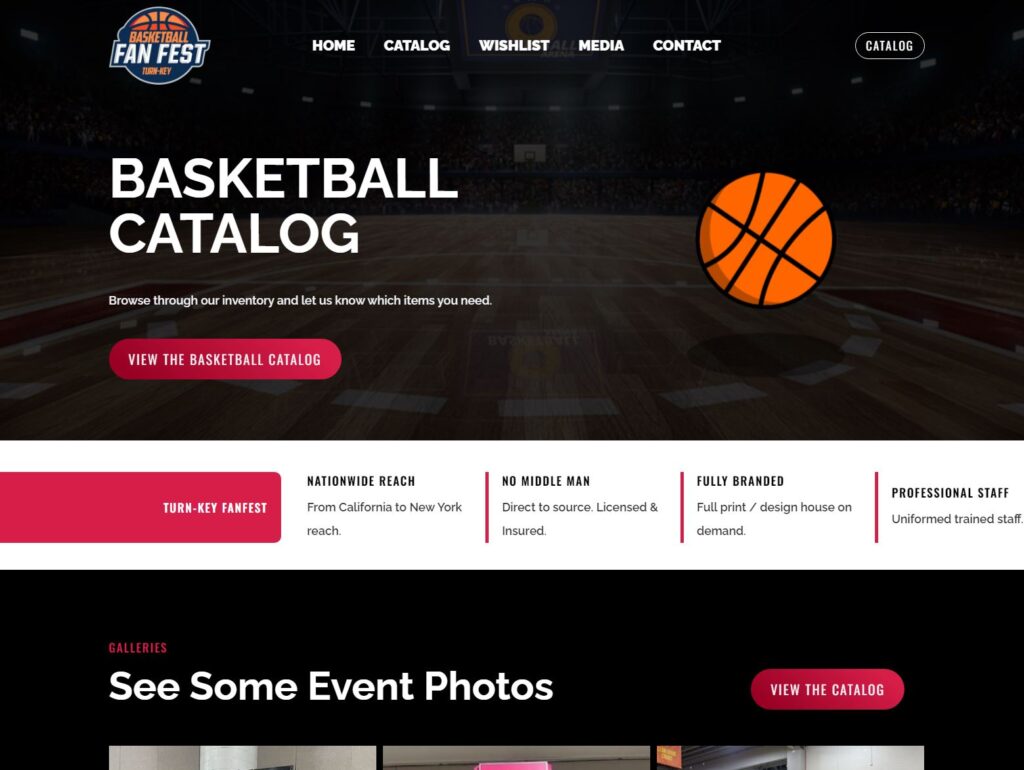Screen dimensions: 1024x770
Task: Click the red View the Catalog button
Action: (827, 689)
